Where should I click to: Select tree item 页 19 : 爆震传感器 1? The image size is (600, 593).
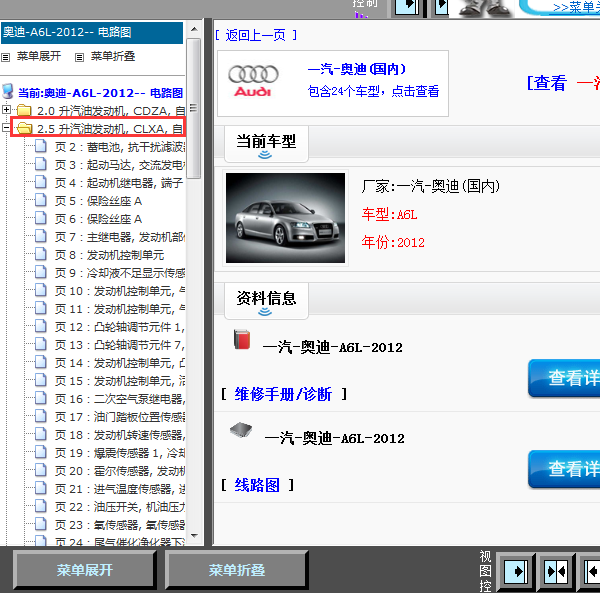(x=120, y=453)
